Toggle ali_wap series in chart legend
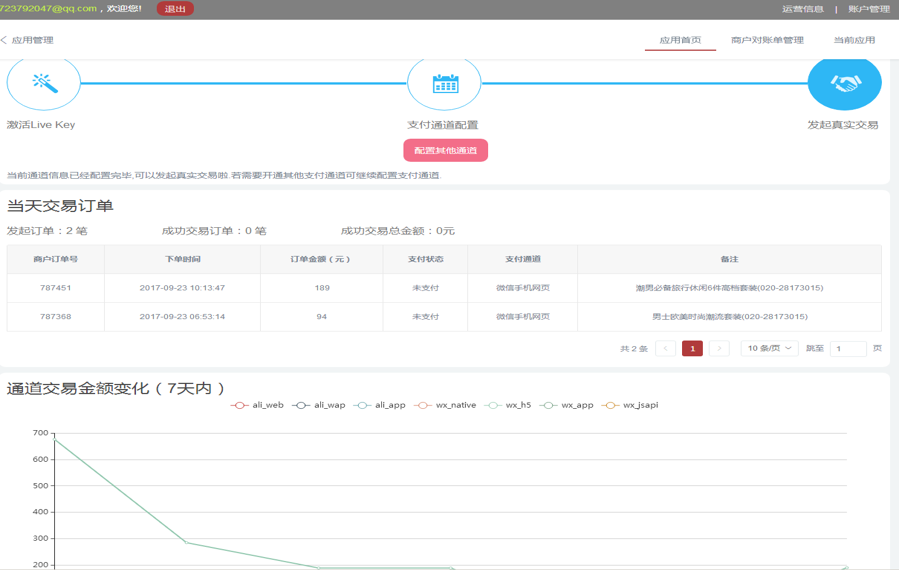This screenshot has width=899, height=570. click(319, 405)
